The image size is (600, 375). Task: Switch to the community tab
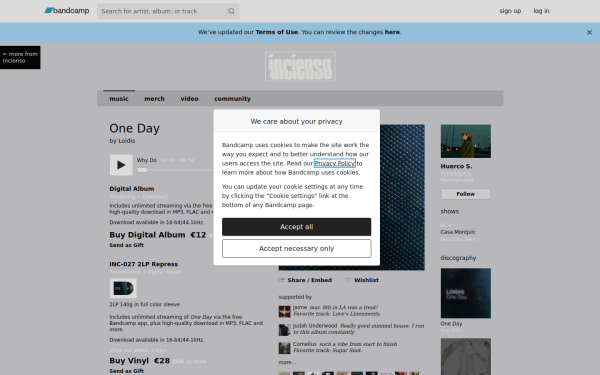[x=232, y=99]
